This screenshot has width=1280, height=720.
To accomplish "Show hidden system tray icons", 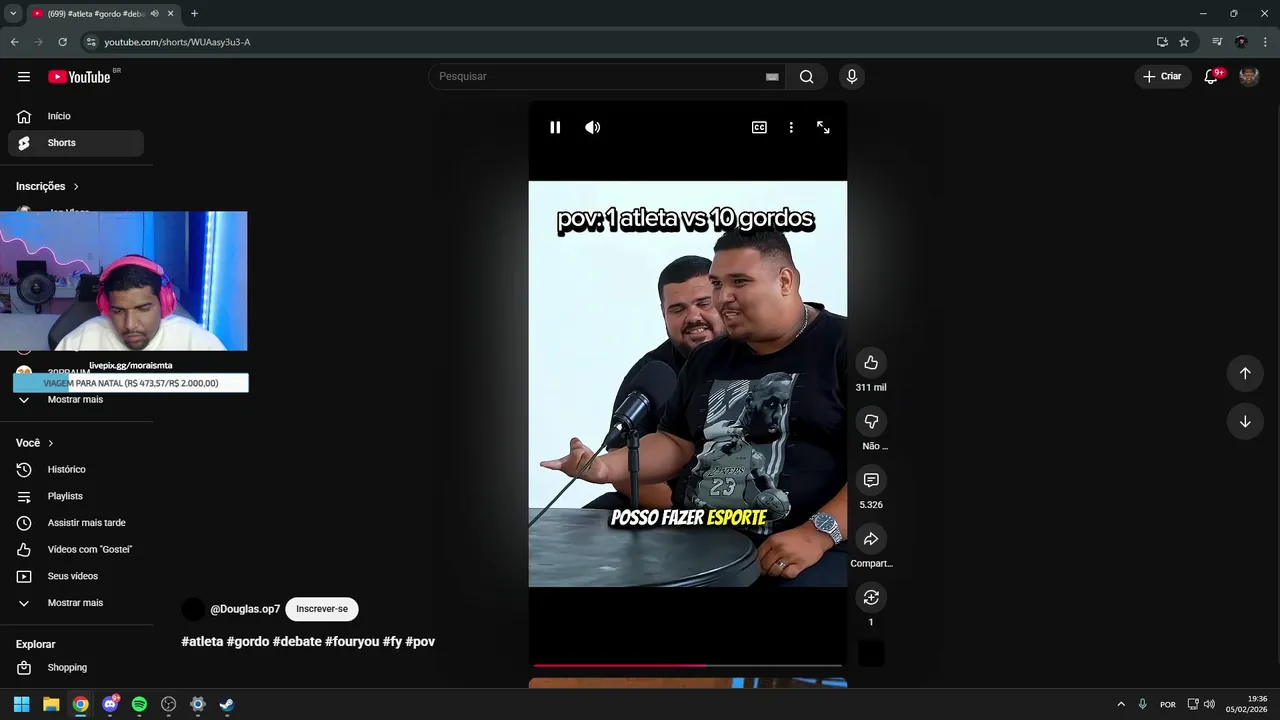I will pos(1120,704).
